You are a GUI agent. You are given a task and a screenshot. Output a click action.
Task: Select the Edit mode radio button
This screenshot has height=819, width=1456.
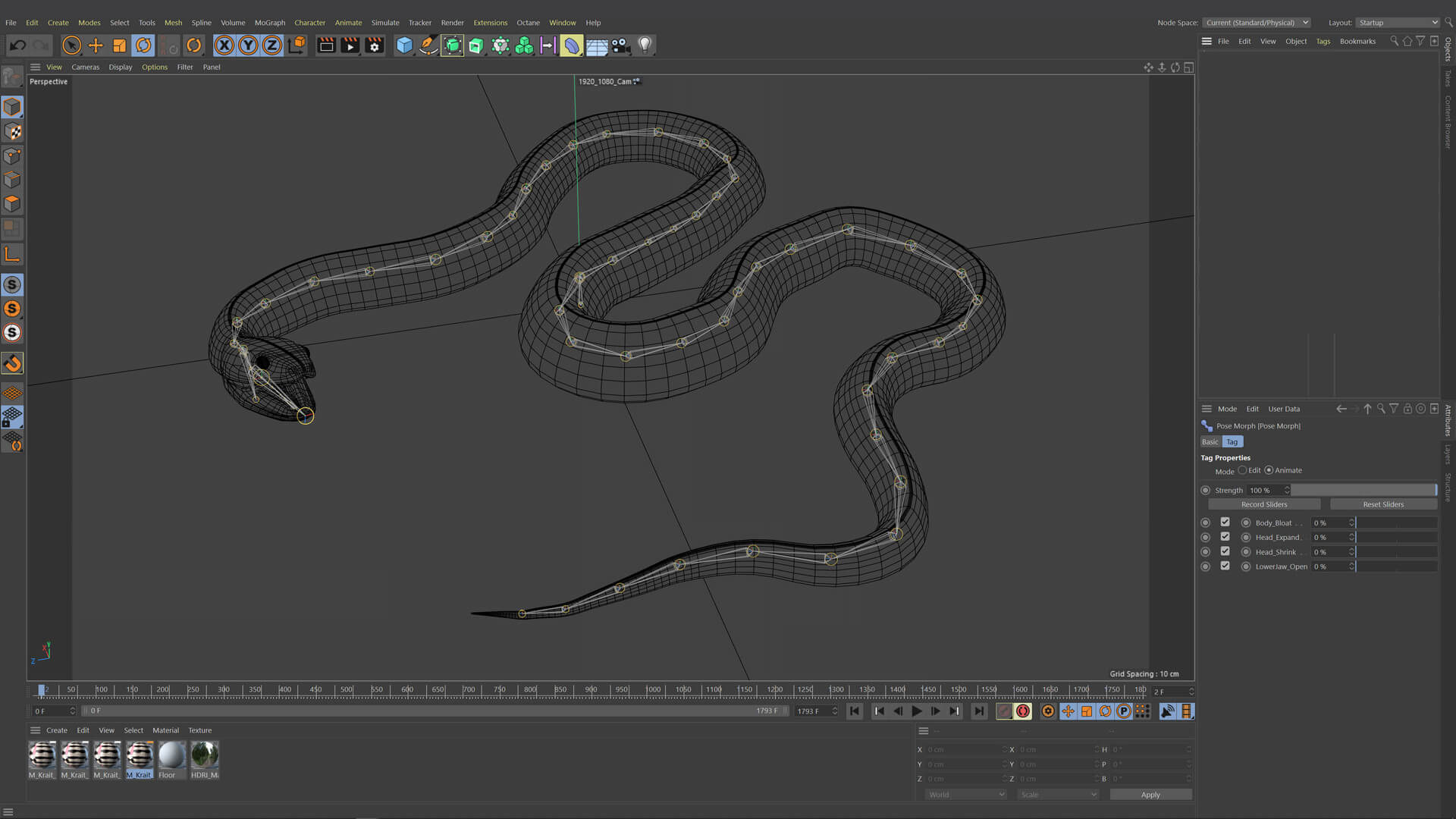click(x=1242, y=470)
